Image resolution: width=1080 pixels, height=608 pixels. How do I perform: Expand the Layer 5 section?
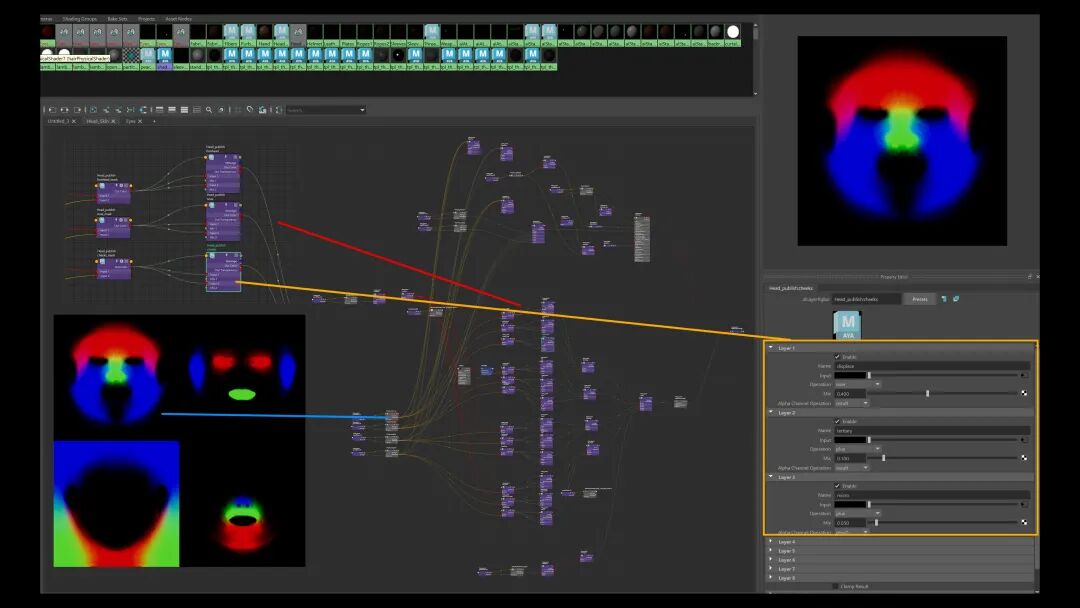[x=771, y=551]
